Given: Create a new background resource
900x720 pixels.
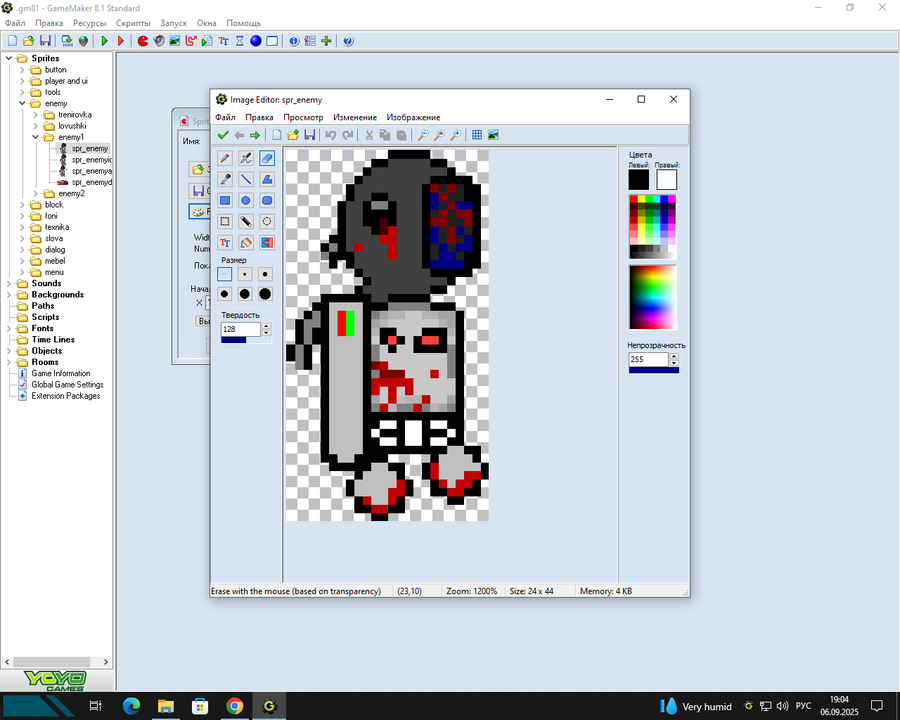Looking at the screenshot, I should click(x=175, y=41).
